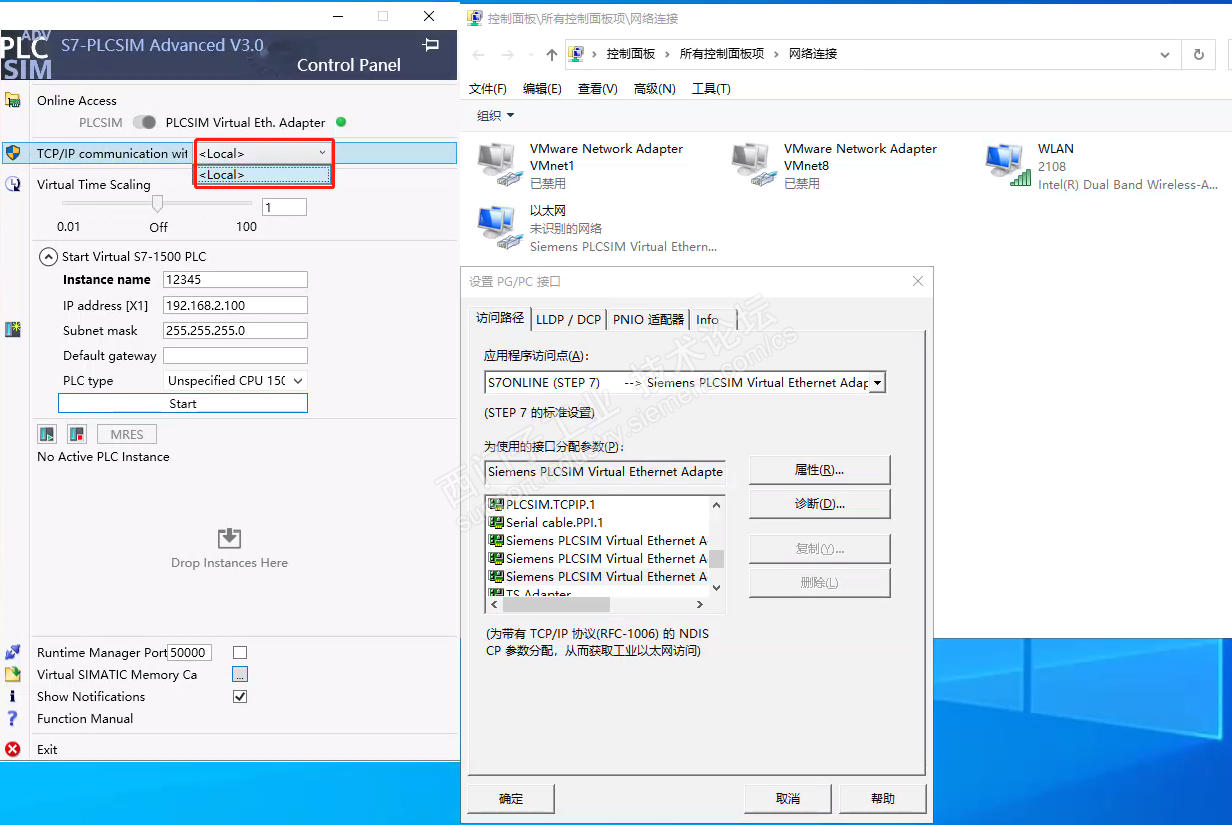Click 确定 in the PG/PC interface dialog

tap(511, 799)
